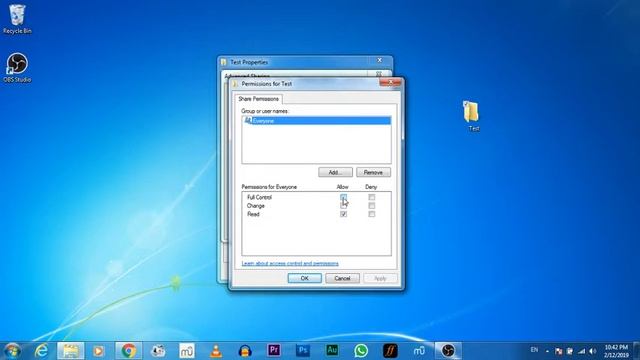
Task: Check Deny for Change permission
Action: click(x=371, y=206)
